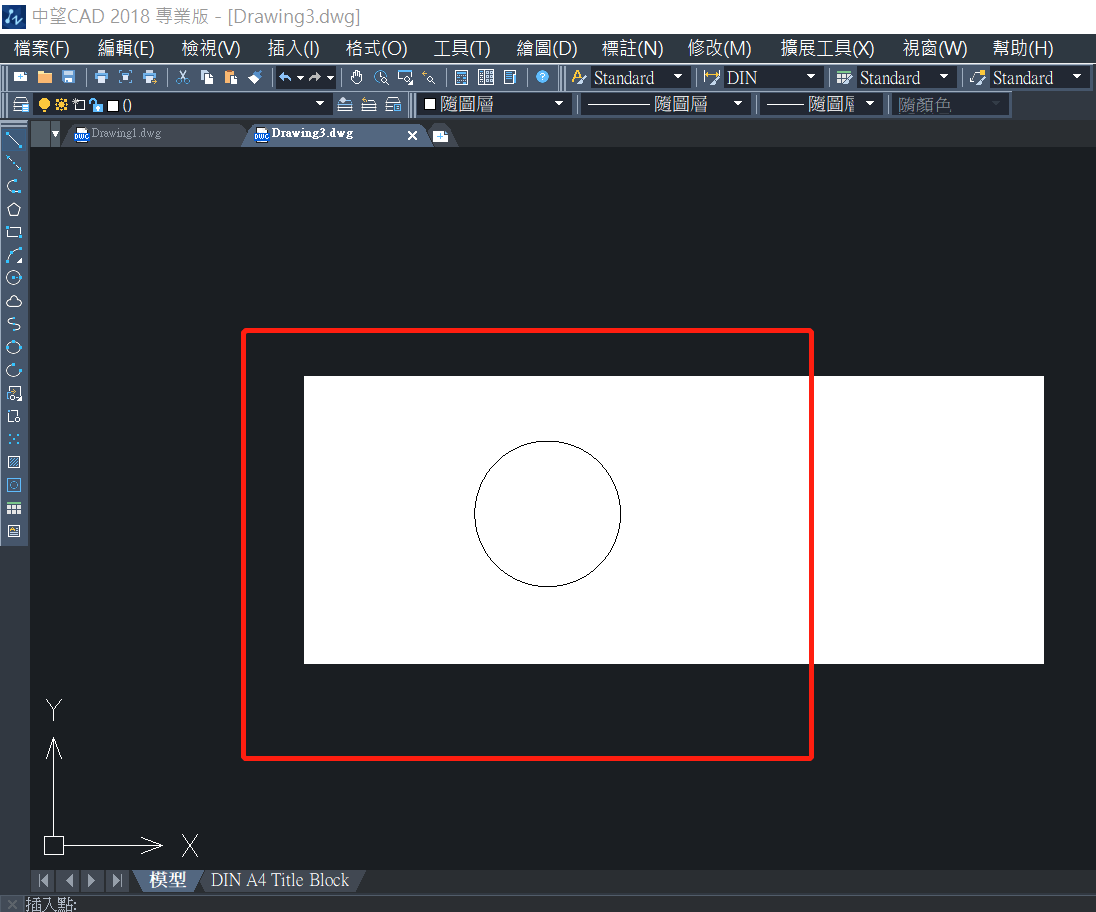1096x912 pixels.
Task: Paste from clipboard
Action: (x=231, y=77)
